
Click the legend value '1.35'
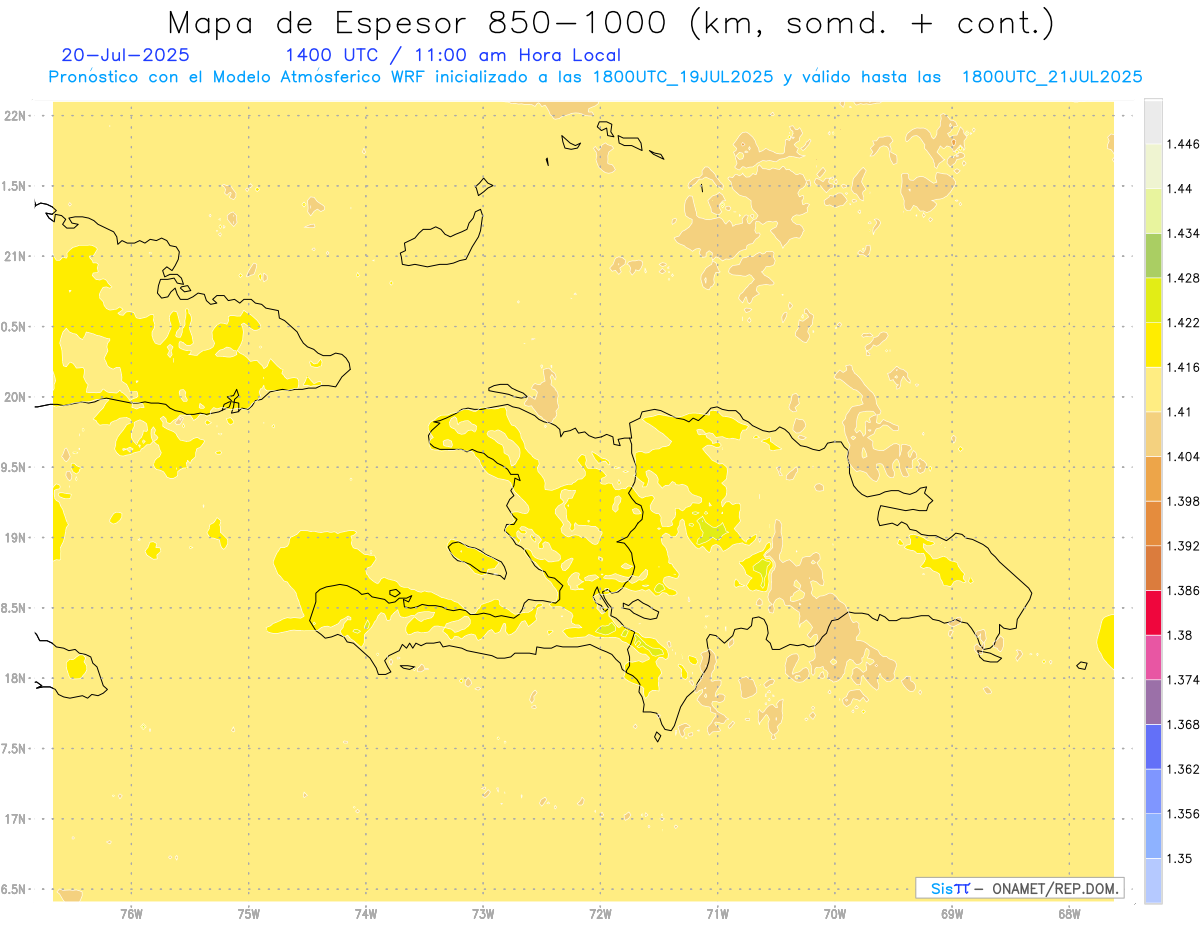pyautogui.click(x=1179, y=858)
